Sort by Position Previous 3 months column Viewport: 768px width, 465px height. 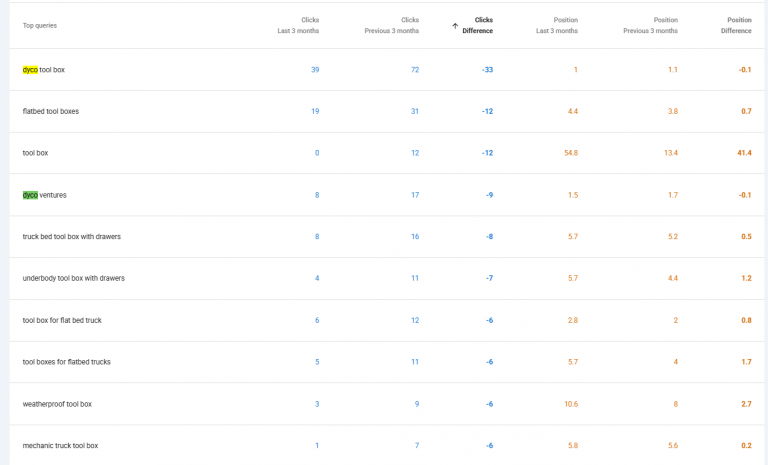click(x=650, y=25)
